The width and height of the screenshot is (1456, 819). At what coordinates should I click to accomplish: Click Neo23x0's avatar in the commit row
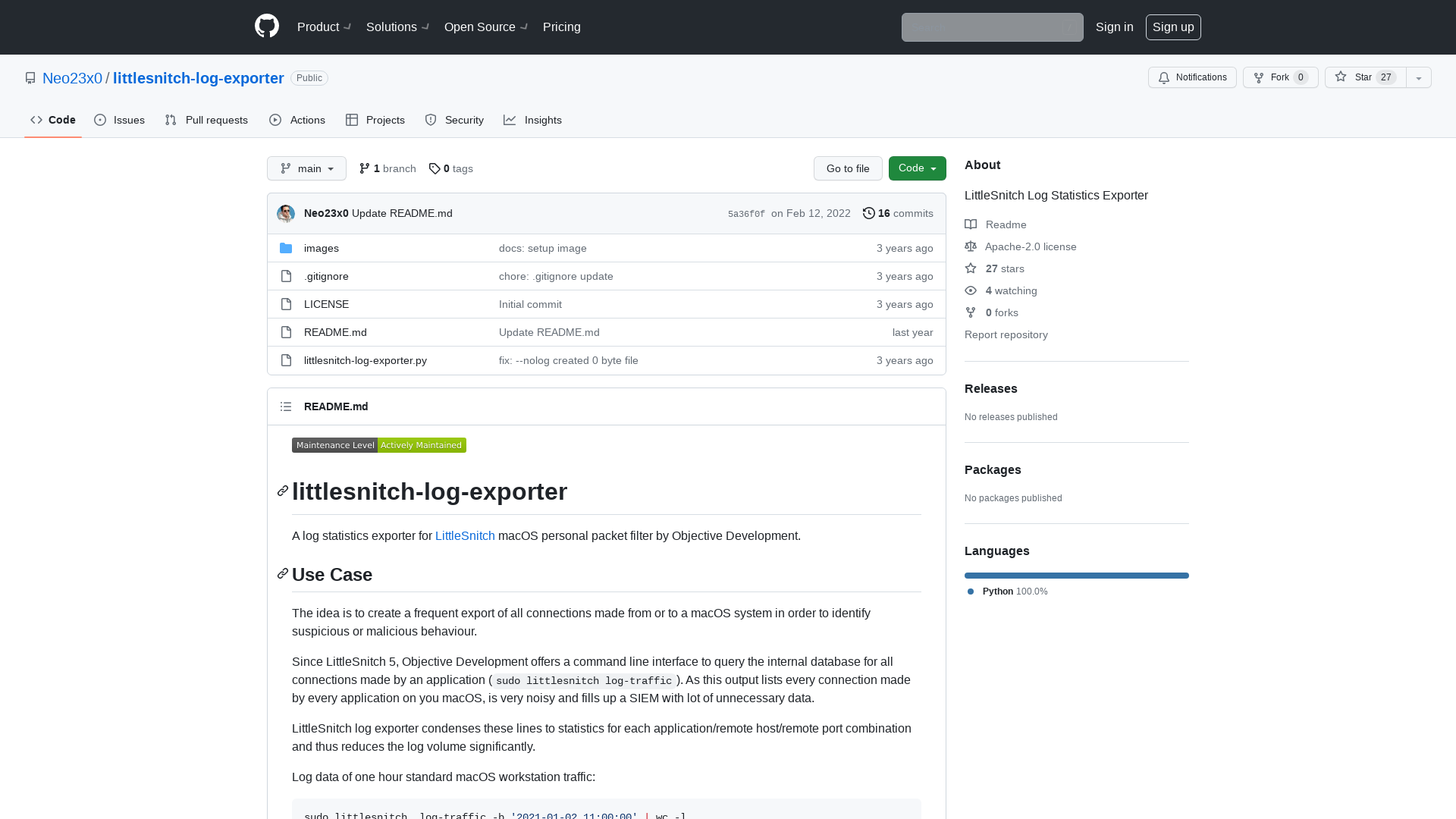286,214
